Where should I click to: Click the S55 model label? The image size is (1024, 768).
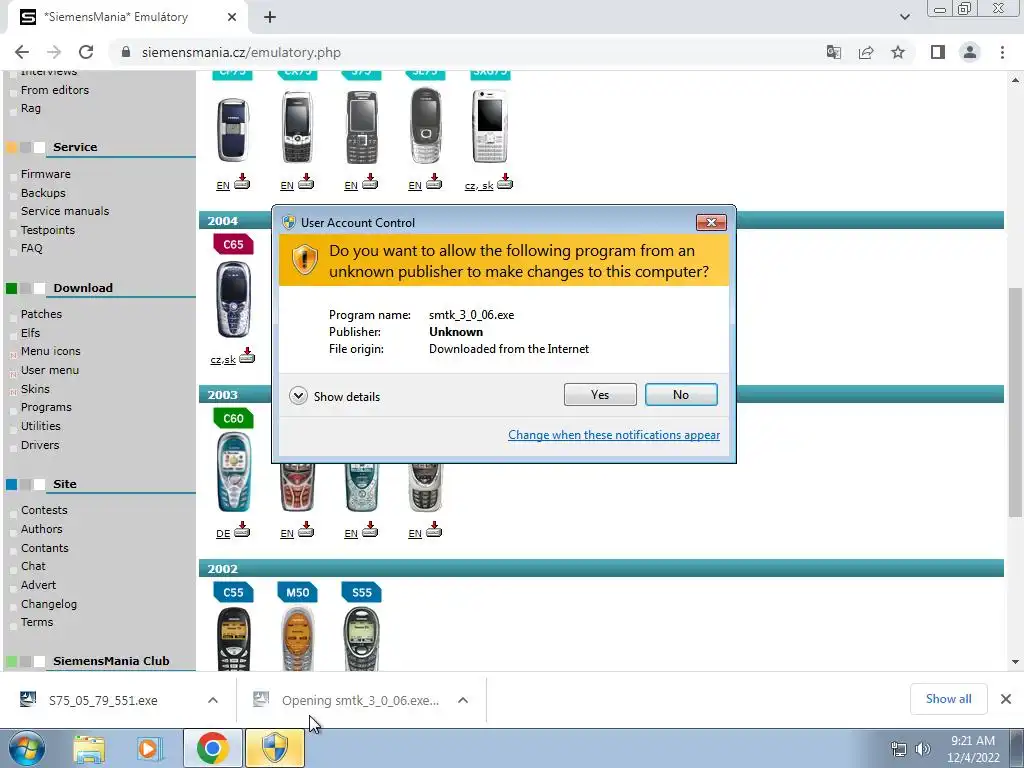click(x=361, y=592)
